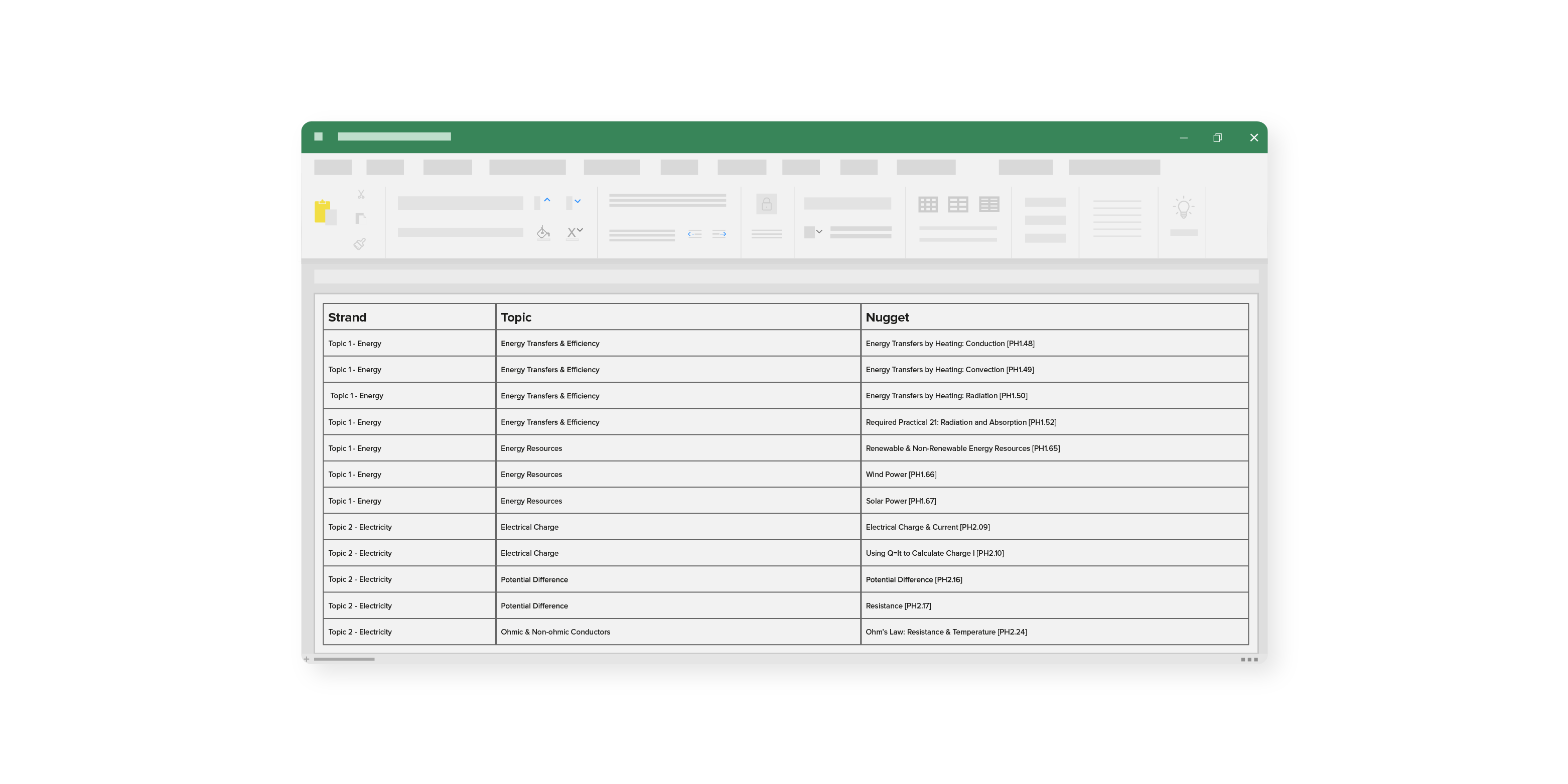Select the 'Ohmic & Non-ohmic Conductors' topic cell
The width and height of the screenshot is (1568, 784).
(x=678, y=632)
